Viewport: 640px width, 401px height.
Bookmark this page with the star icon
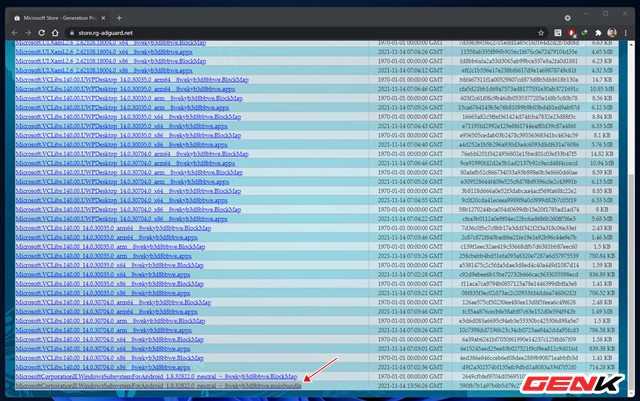pyautogui.click(x=541, y=33)
